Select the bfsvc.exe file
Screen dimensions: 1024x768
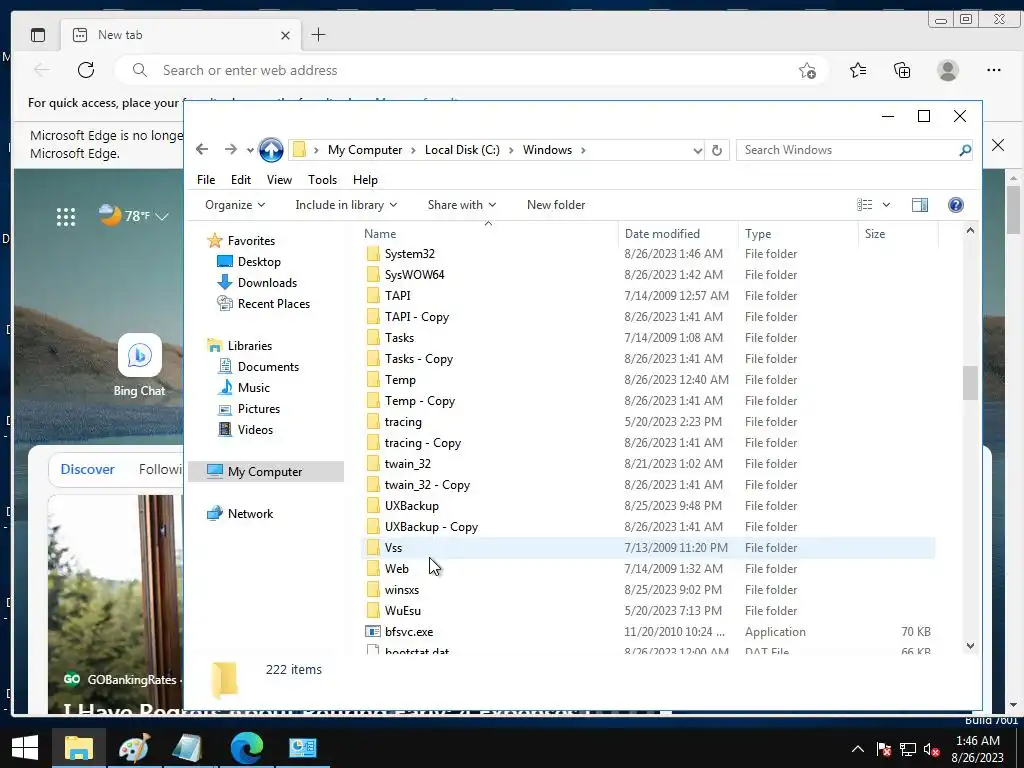pyautogui.click(x=409, y=632)
